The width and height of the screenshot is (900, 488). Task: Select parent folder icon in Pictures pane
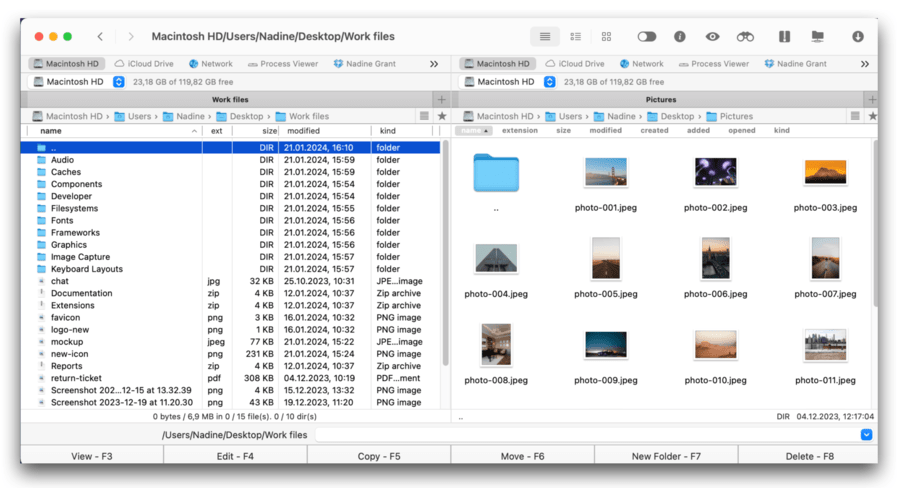click(496, 172)
